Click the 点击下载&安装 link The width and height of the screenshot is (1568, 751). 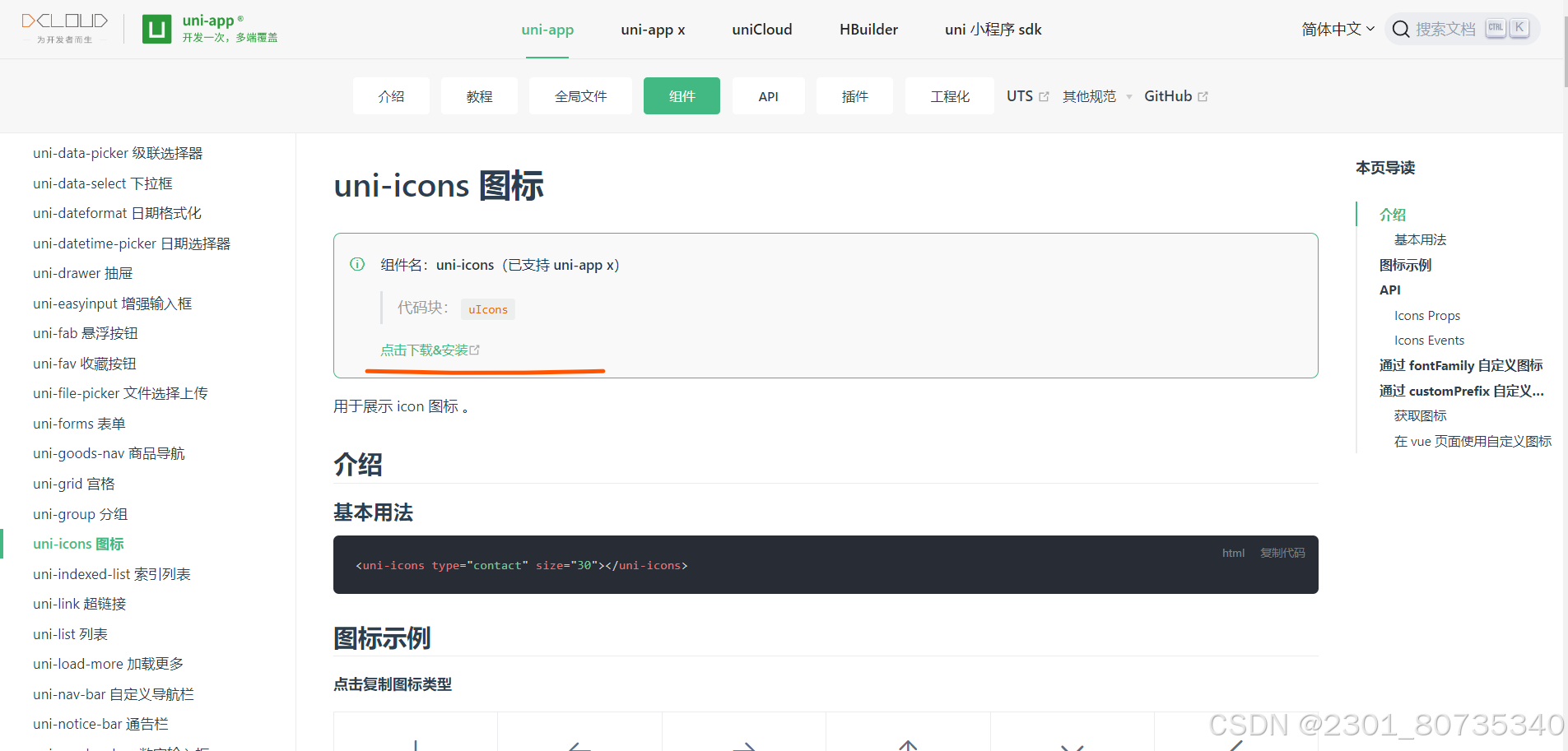point(429,350)
